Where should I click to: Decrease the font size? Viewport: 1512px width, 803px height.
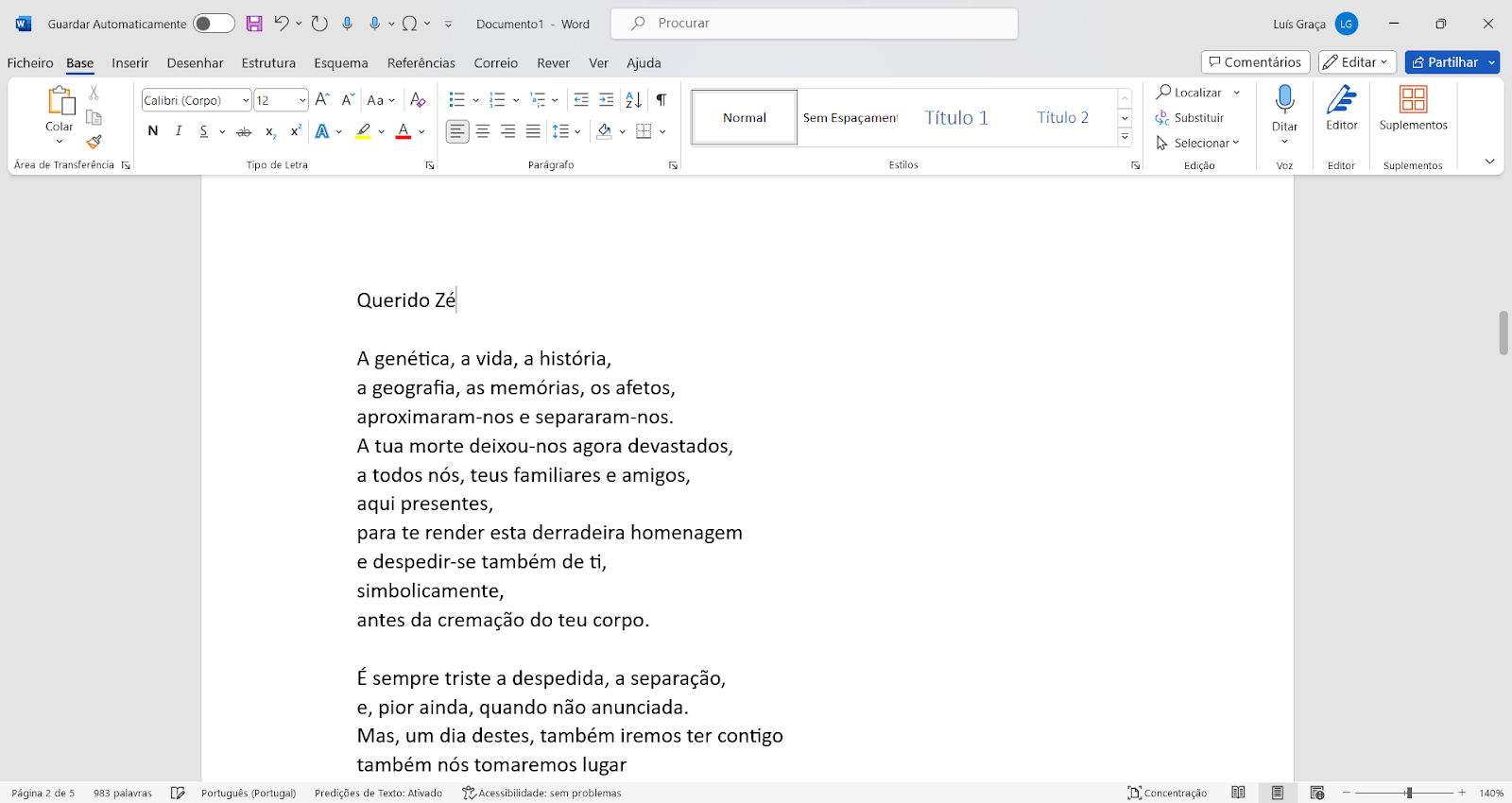tap(348, 99)
